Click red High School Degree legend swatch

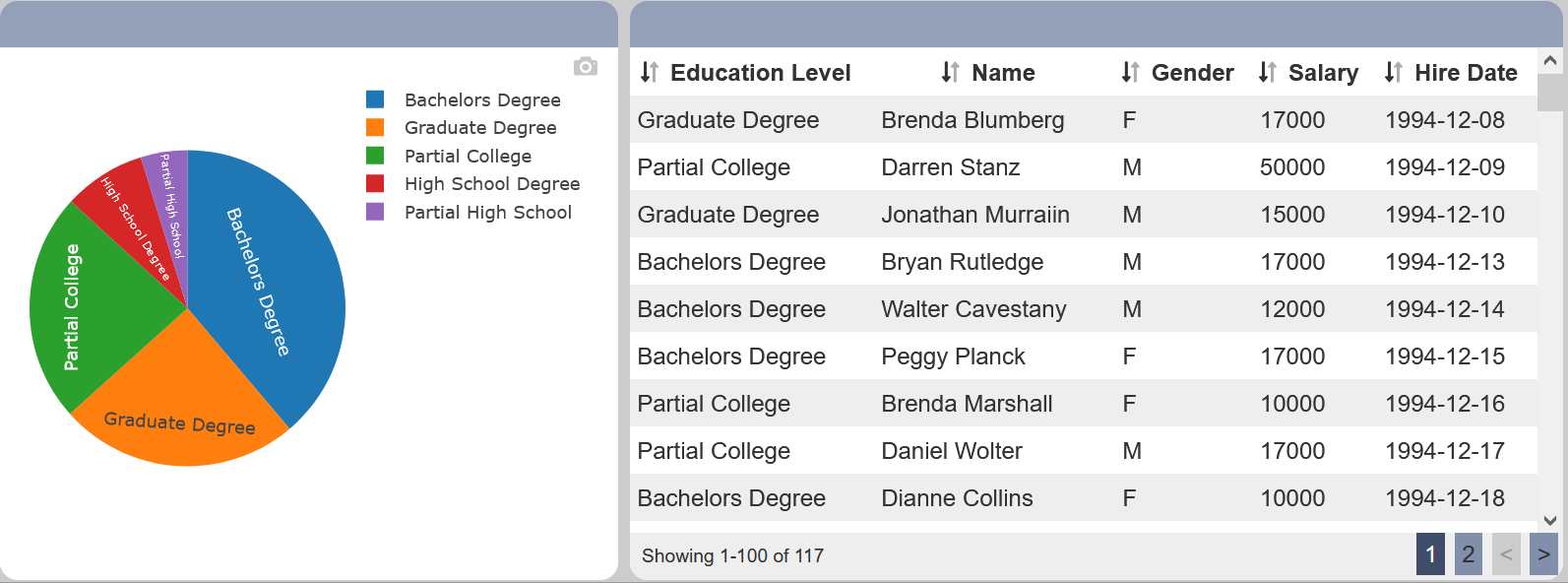(375, 183)
